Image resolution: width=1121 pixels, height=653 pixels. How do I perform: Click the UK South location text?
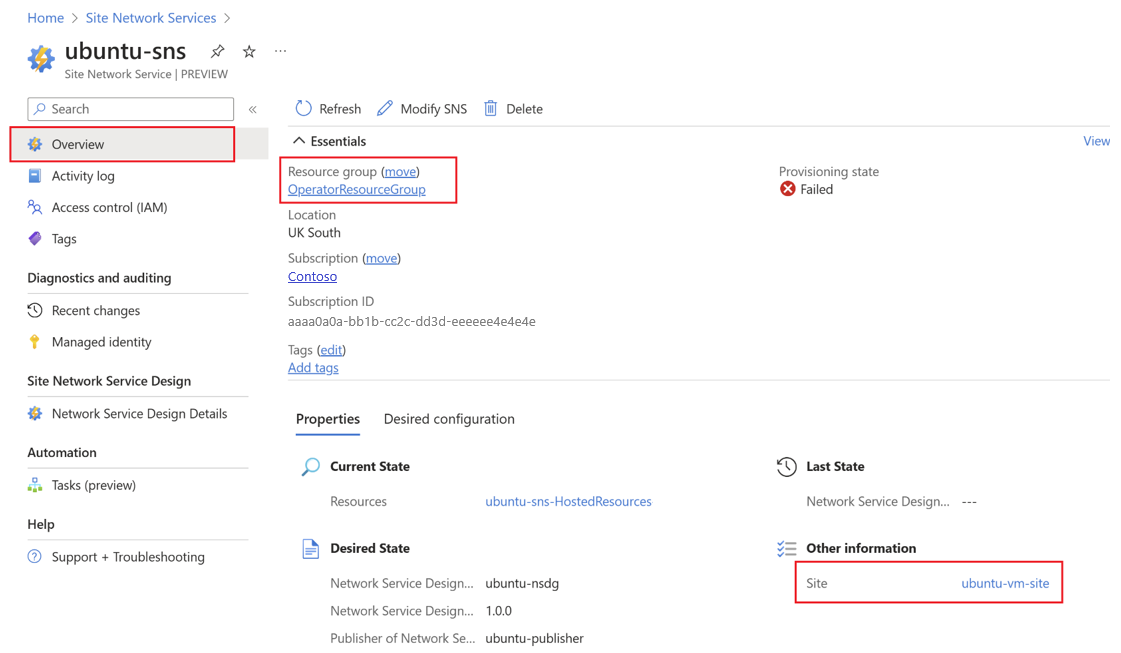(315, 232)
